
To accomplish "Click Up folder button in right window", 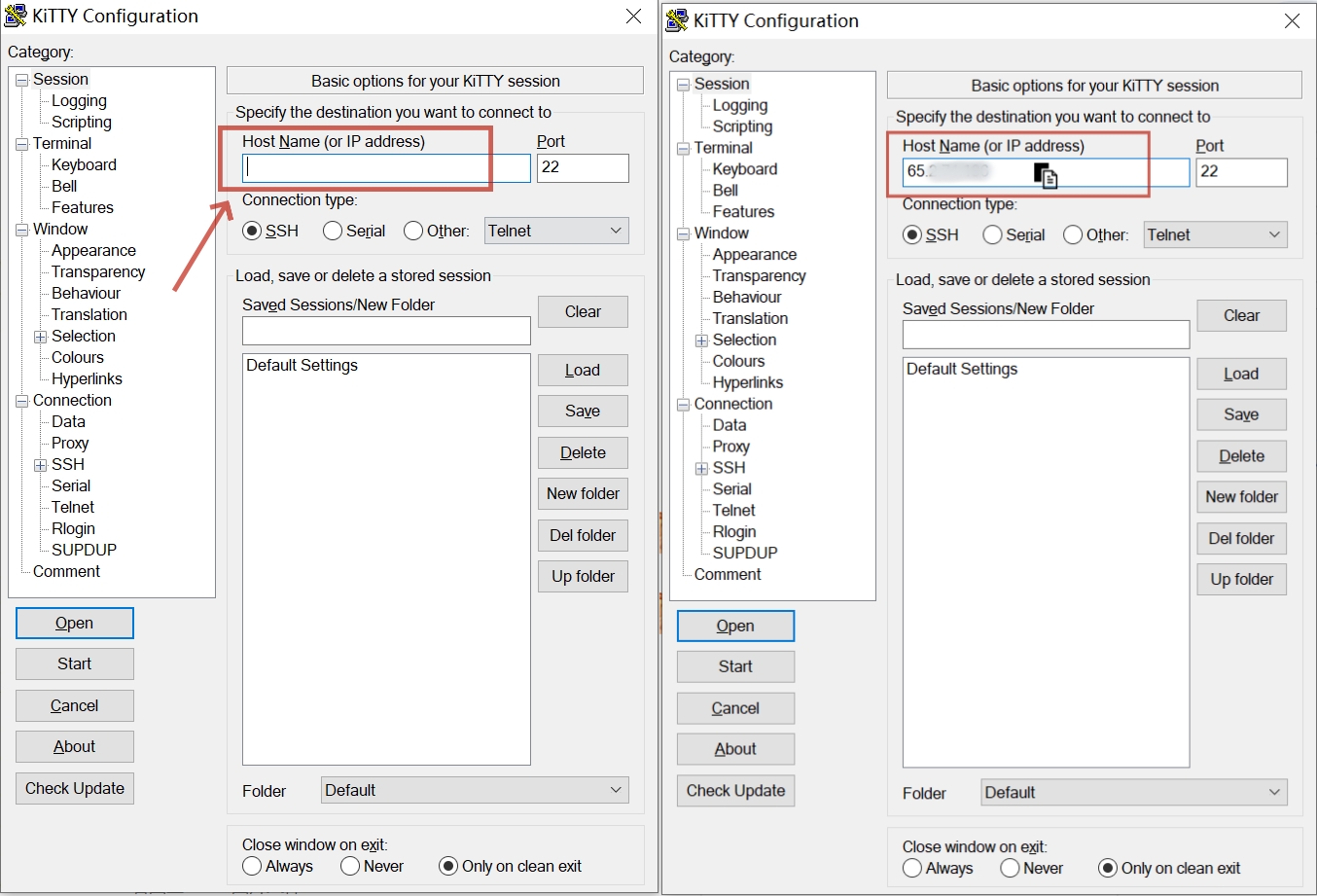I will pos(1241,579).
